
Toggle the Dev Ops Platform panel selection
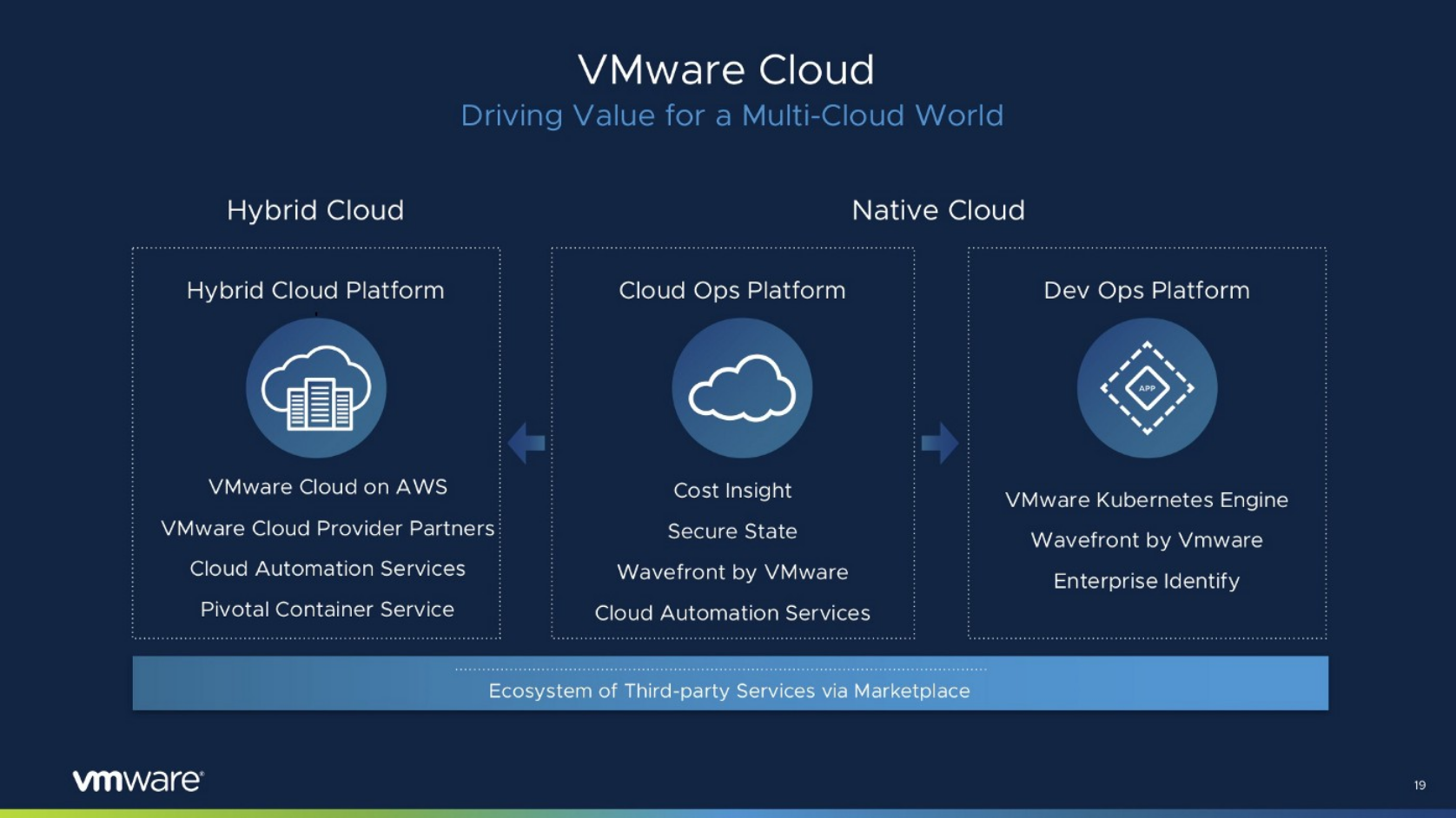click(x=1147, y=290)
